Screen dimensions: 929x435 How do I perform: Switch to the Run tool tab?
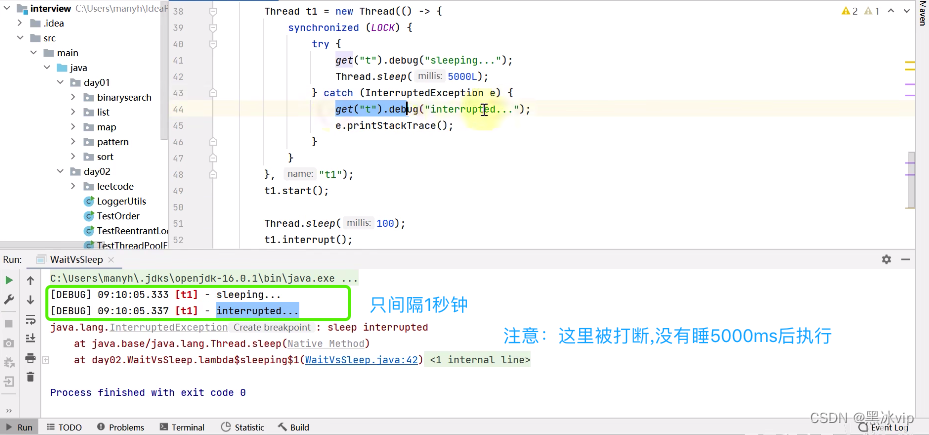tap(18, 427)
